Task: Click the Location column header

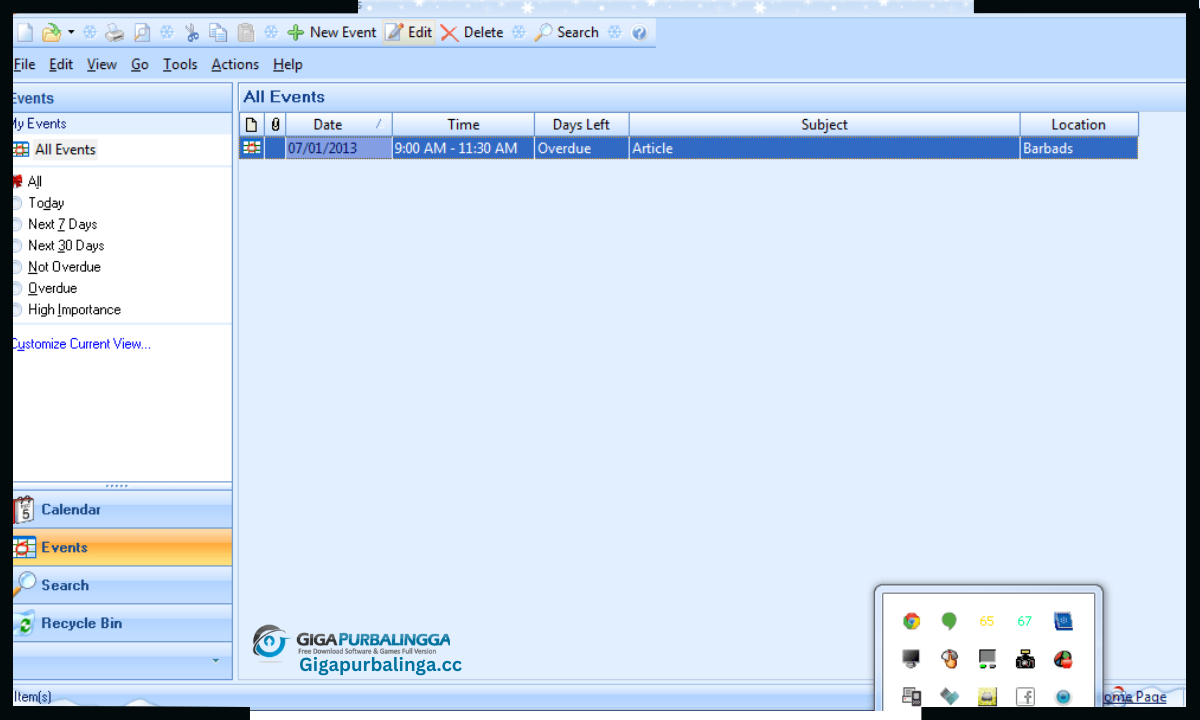Action: (1079, 124)
